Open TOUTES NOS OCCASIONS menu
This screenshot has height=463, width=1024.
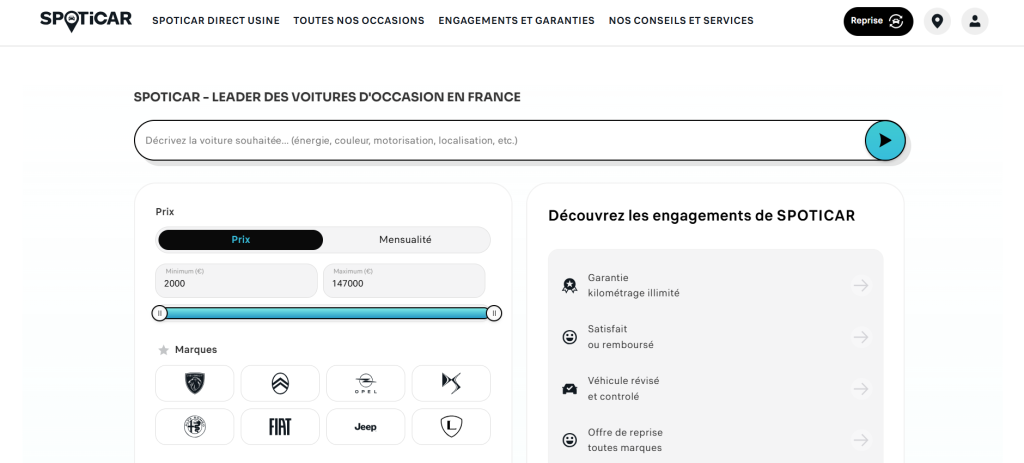pyautogui.click(x=359, y=21)
